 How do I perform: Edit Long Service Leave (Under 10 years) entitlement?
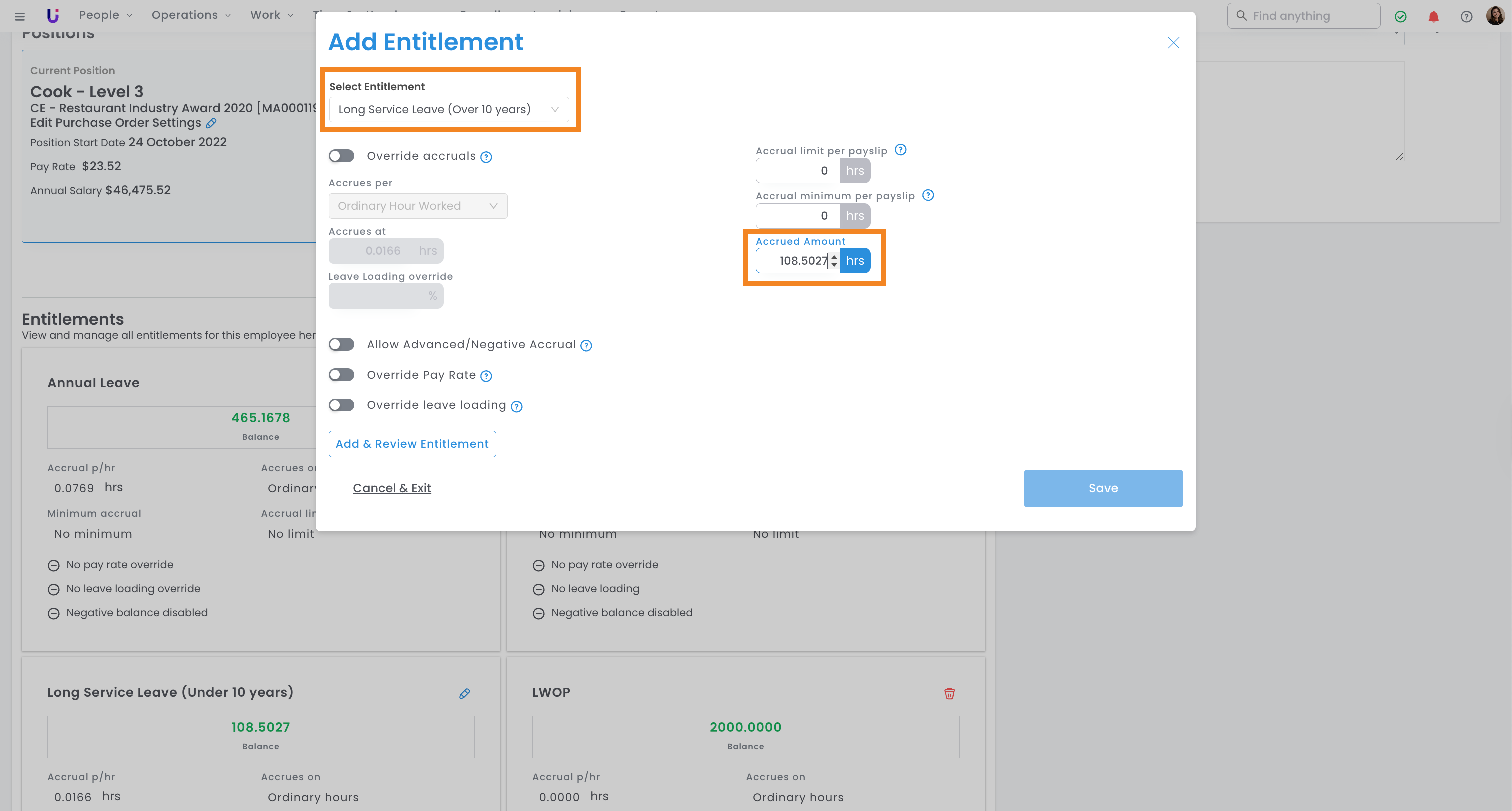(x=464, y=693)
